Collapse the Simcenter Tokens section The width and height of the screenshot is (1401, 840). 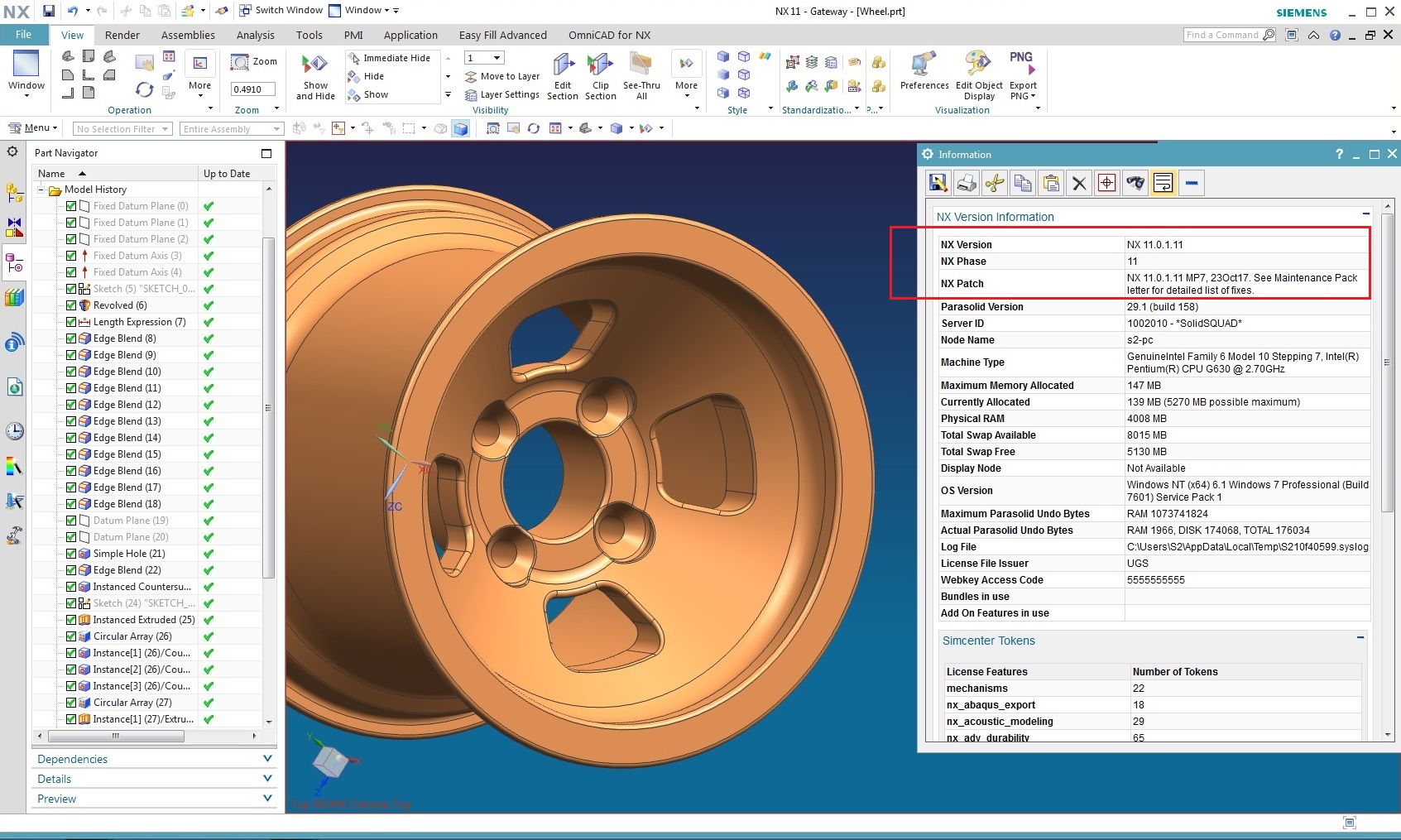point(1360,637)
